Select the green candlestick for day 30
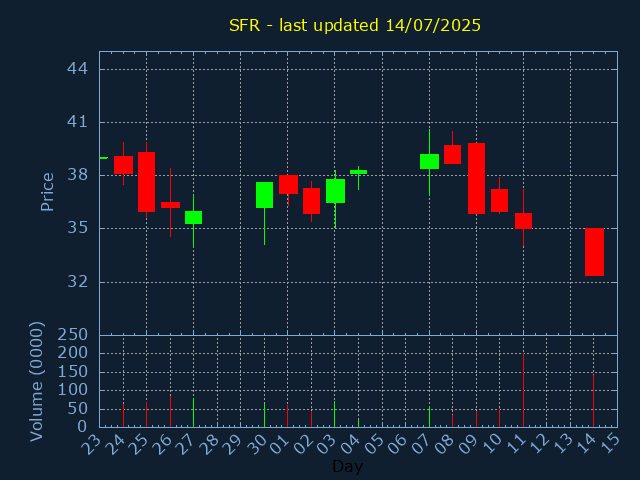Screen dimensions: 640x480 pos(264,195)
